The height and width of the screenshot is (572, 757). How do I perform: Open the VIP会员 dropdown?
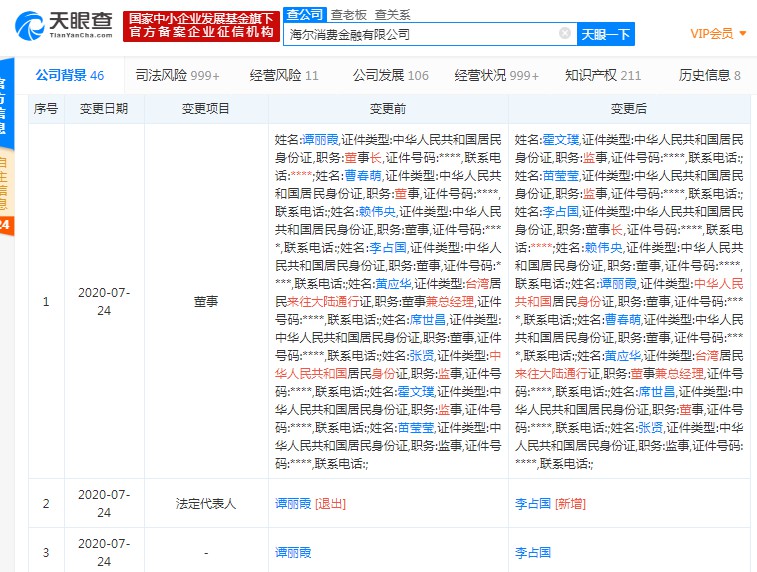coord(718,34)
